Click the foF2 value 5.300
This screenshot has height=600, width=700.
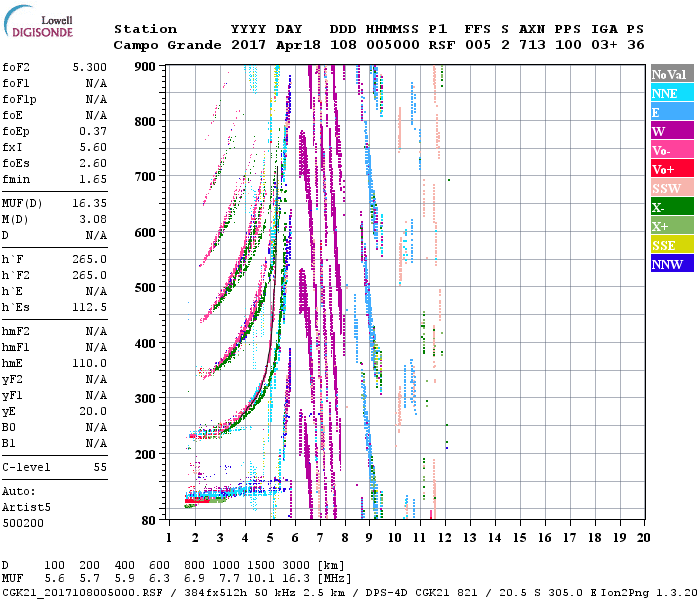pos(90,67)
